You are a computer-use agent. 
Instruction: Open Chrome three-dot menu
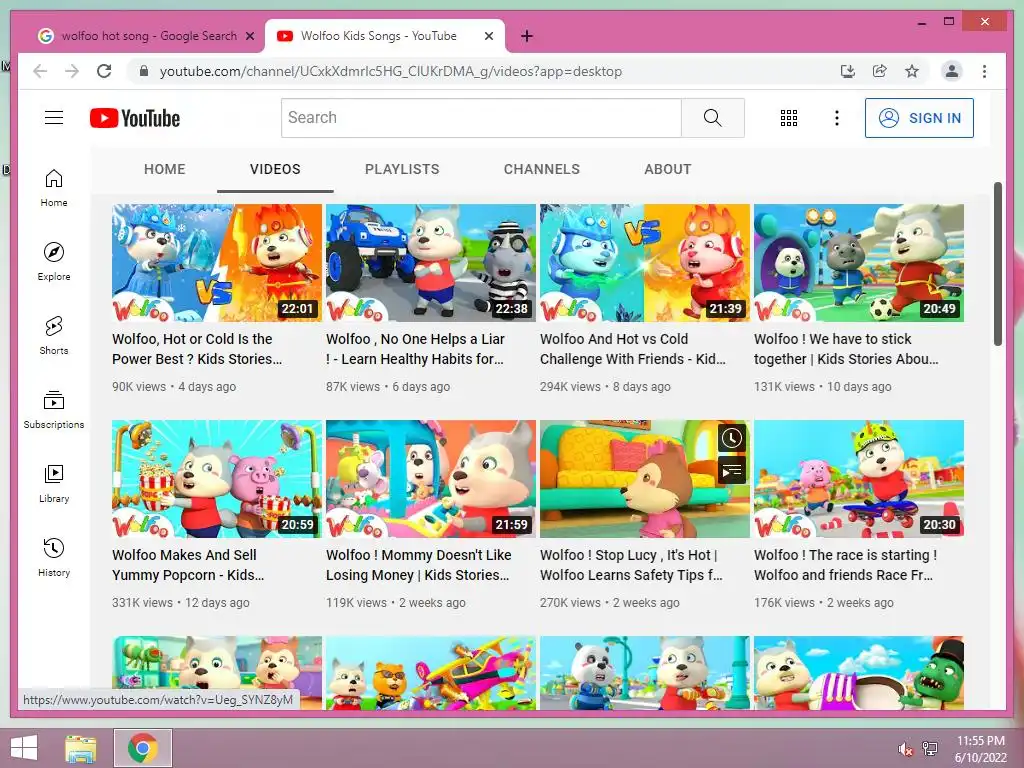point(984,71)
